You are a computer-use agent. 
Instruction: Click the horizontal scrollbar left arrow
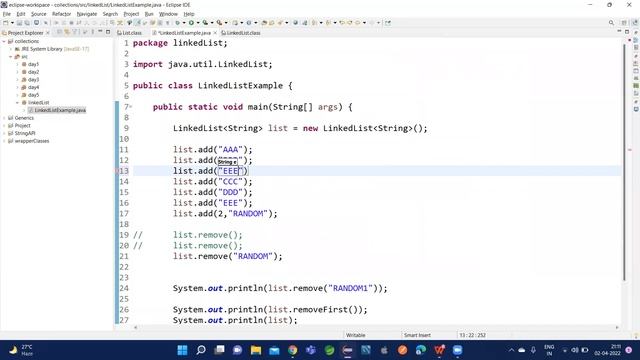coord(136,327)
